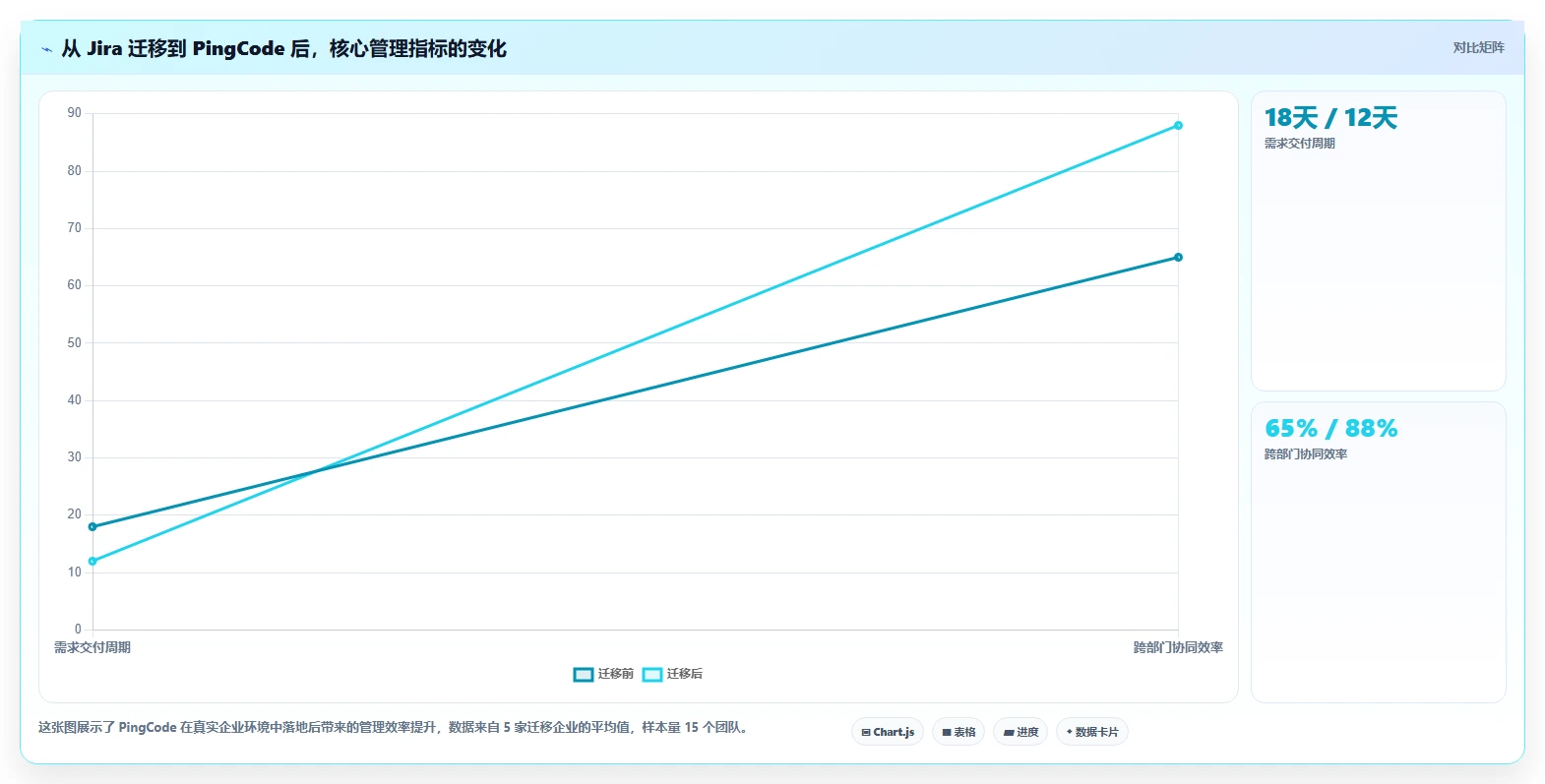Toggle the 迁移前 legend swatch
The width and height of the screenshot is (1545, 784).
tap(584, 674)
